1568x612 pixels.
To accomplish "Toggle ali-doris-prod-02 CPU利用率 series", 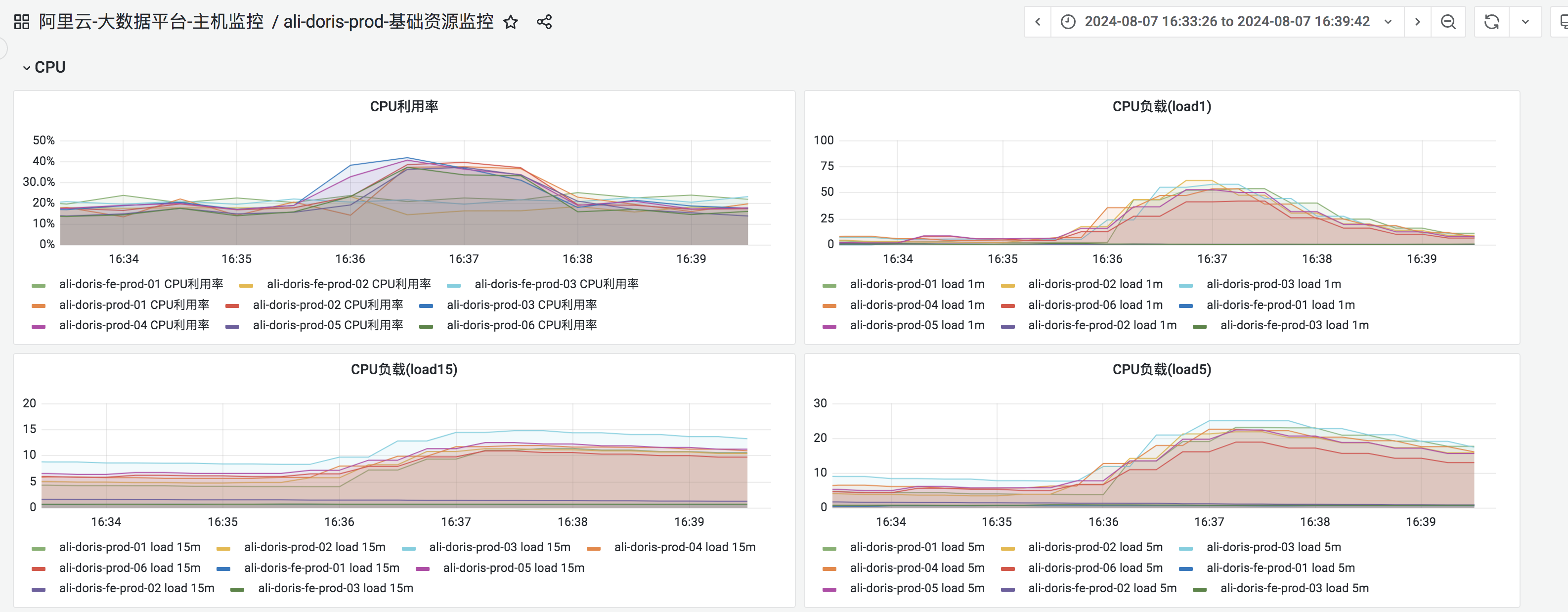I will tap(328, 305).
